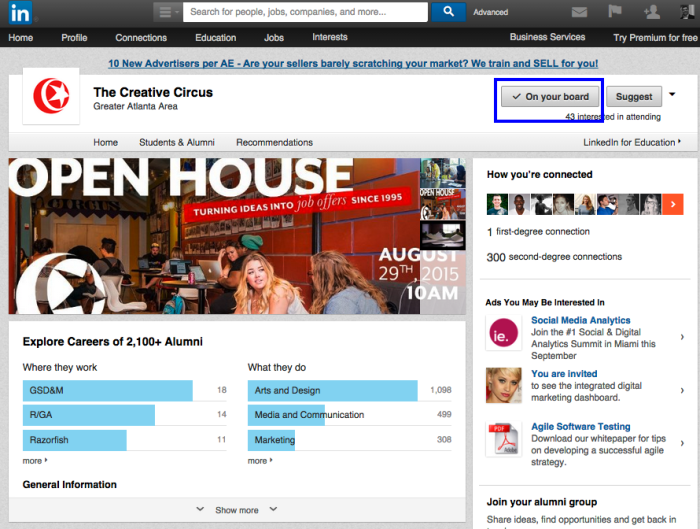This screenshot has height=529, width=700.
Task: Click the Suggest button
Action: click(634, 96)
